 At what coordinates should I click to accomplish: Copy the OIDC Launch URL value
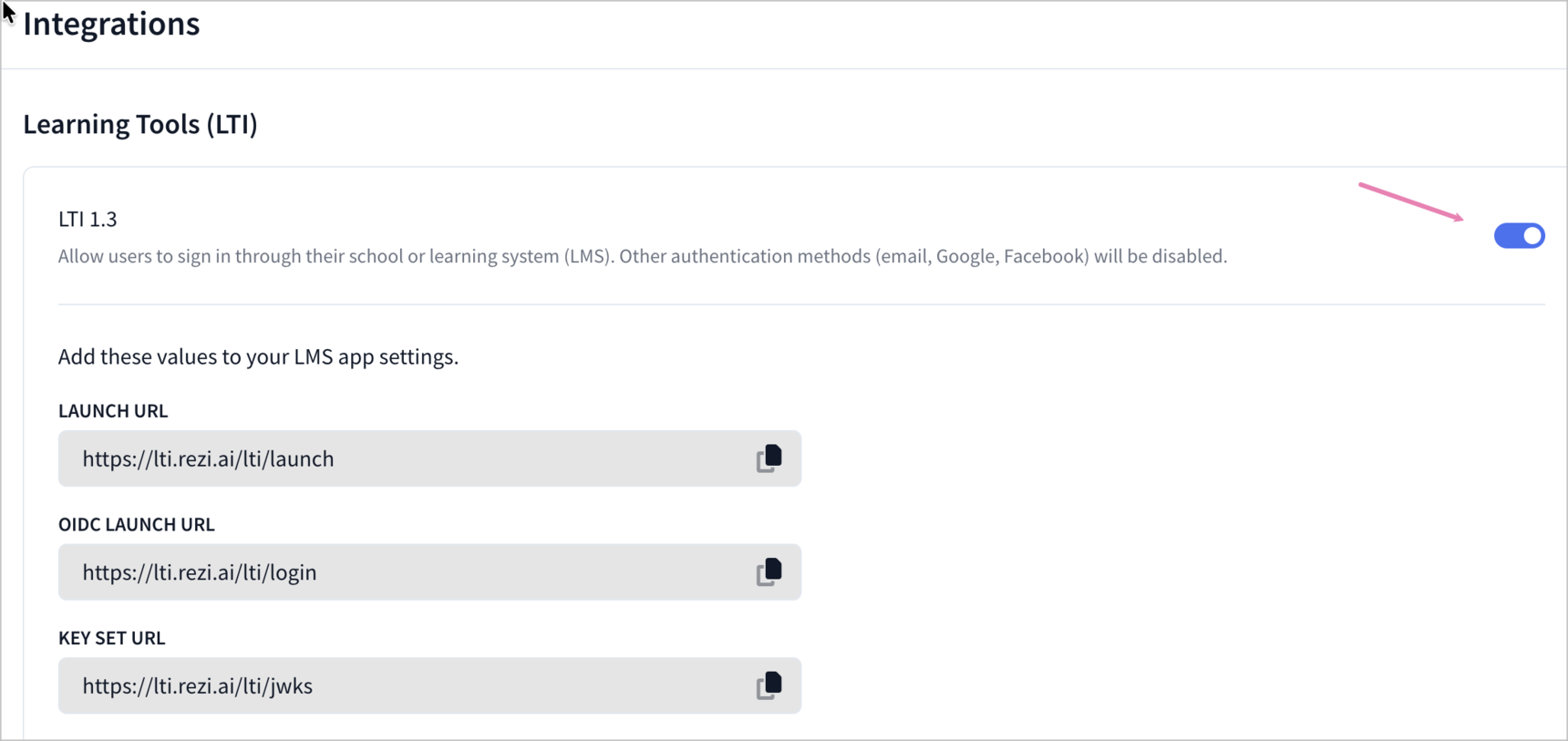(769, 572)
